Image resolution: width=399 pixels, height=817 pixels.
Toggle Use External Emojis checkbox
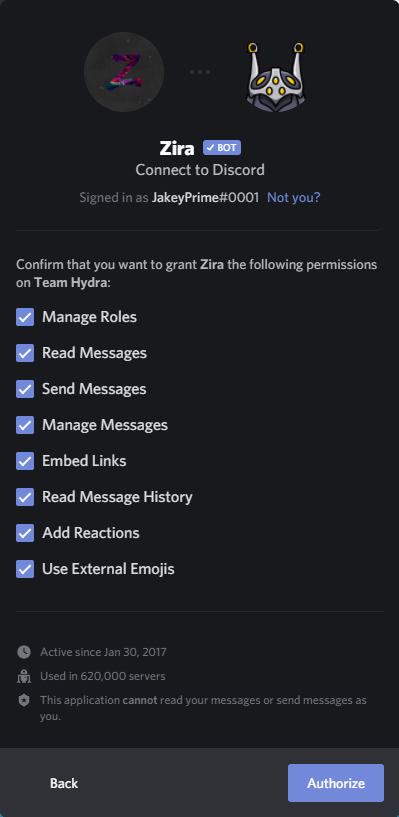coord(25,568)
